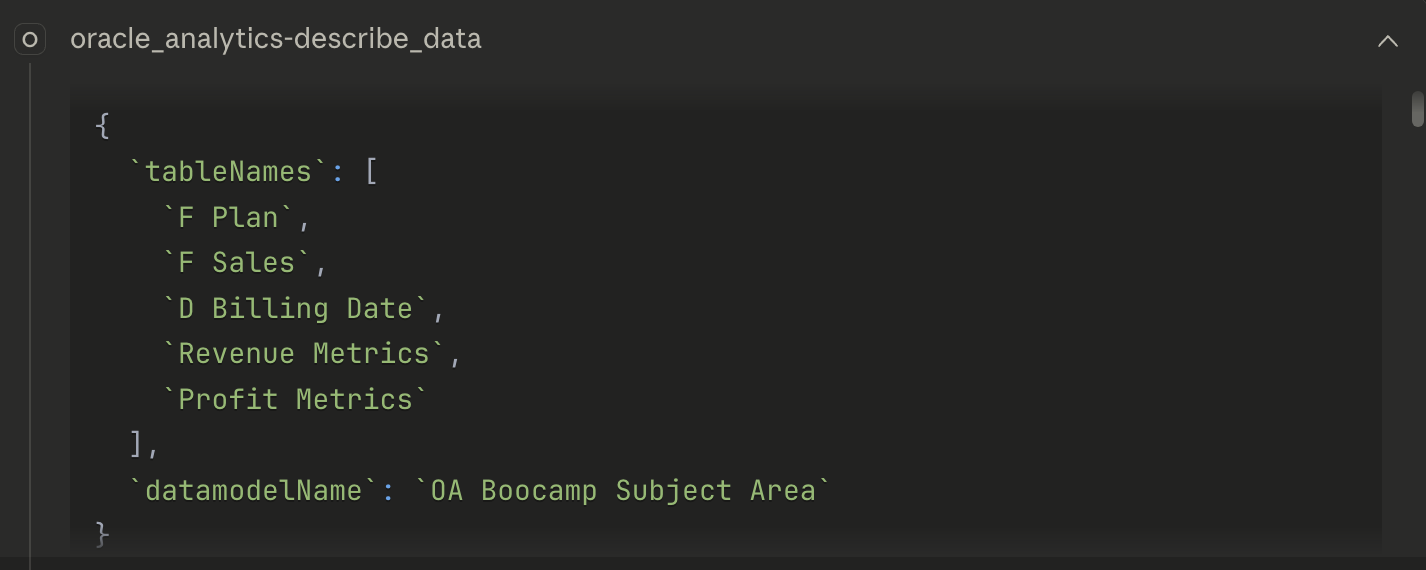Viewport: 1426px width, 570px height.
Task: Click the closing curly brace
Action: [x=102, y=535]
